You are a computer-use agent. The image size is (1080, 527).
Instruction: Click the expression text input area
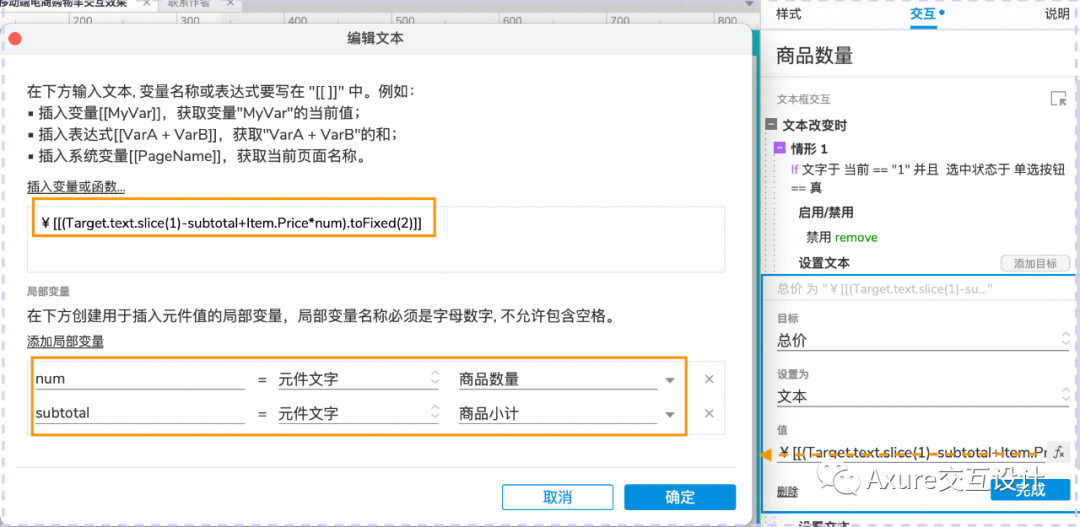tap(376, 238)
